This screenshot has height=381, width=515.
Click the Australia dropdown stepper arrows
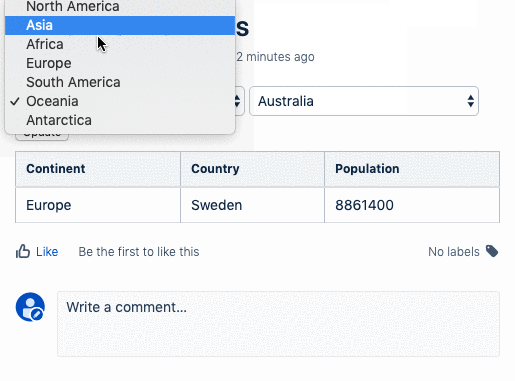click(471, 101)
